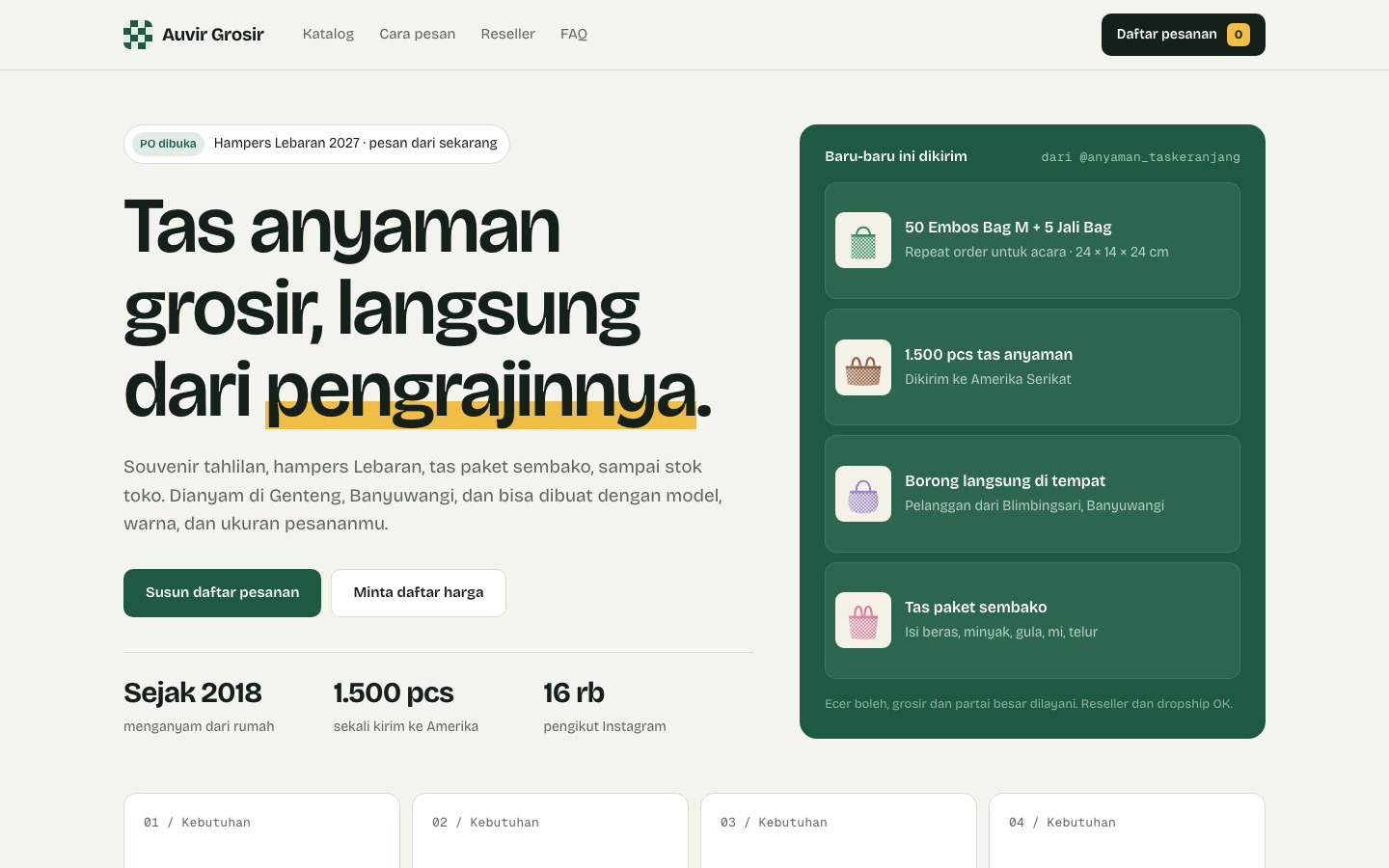The height and width of the screenshot is (868, 1389).
Task: Go to Cara pesan in the navigation
Action: point(418,34)
